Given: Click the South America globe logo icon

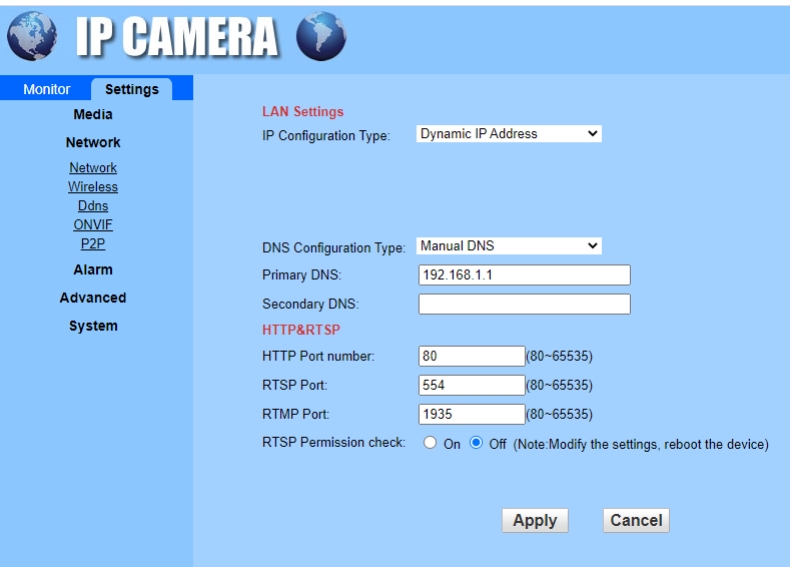Looking at the screenshot, I should click(x=321, y=36).
